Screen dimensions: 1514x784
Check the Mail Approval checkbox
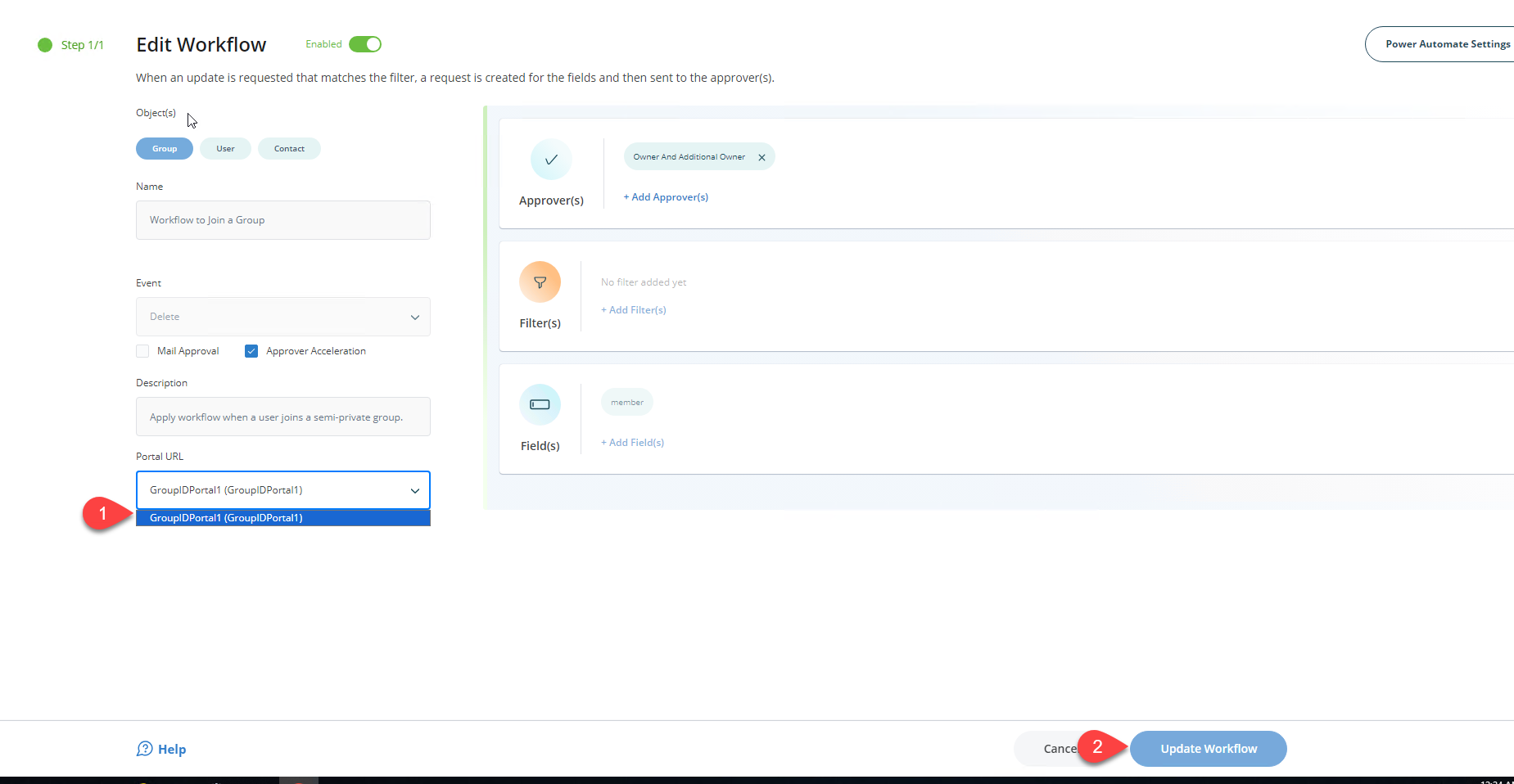[142, 350]
